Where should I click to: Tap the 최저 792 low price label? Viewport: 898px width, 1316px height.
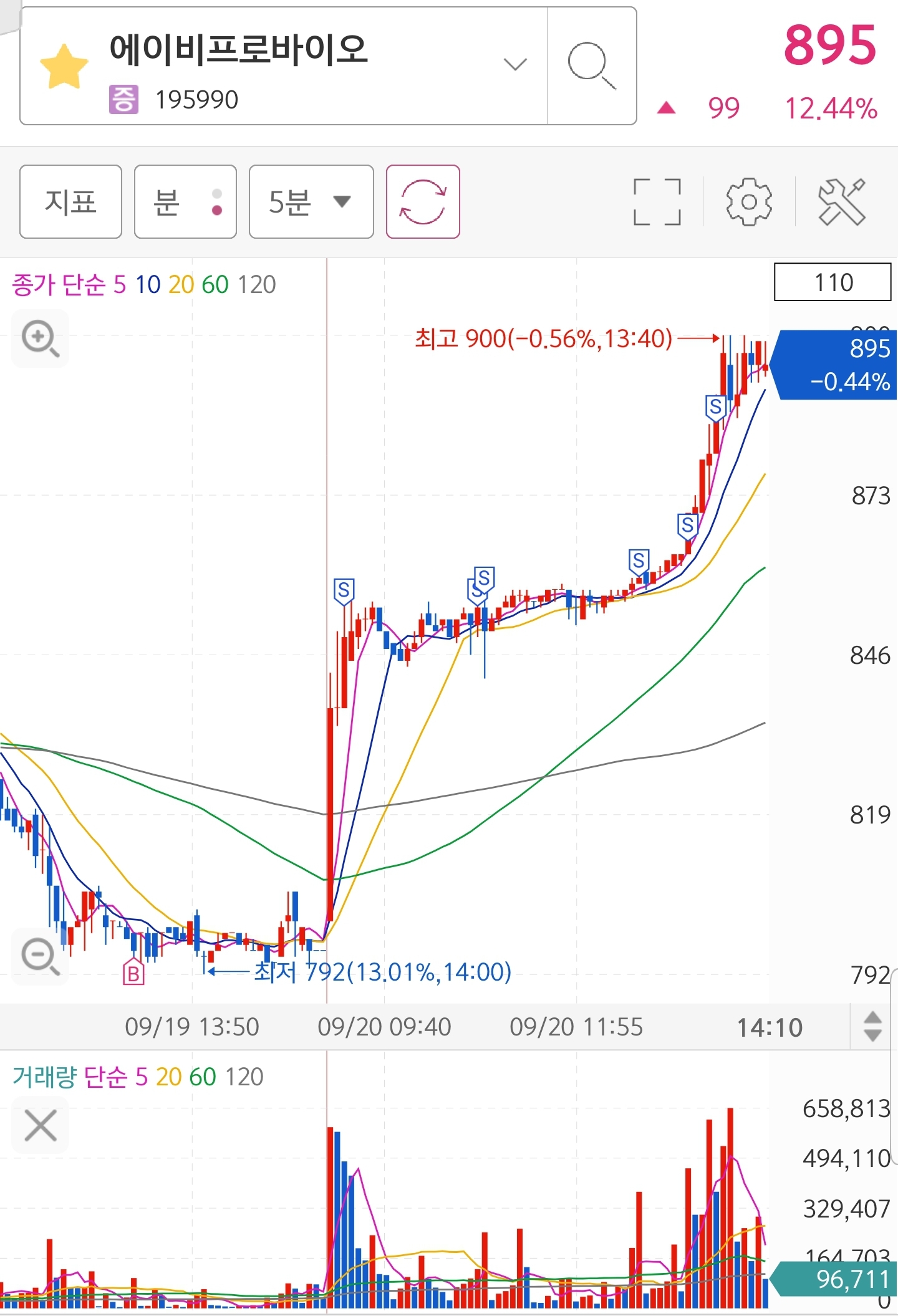382,972
